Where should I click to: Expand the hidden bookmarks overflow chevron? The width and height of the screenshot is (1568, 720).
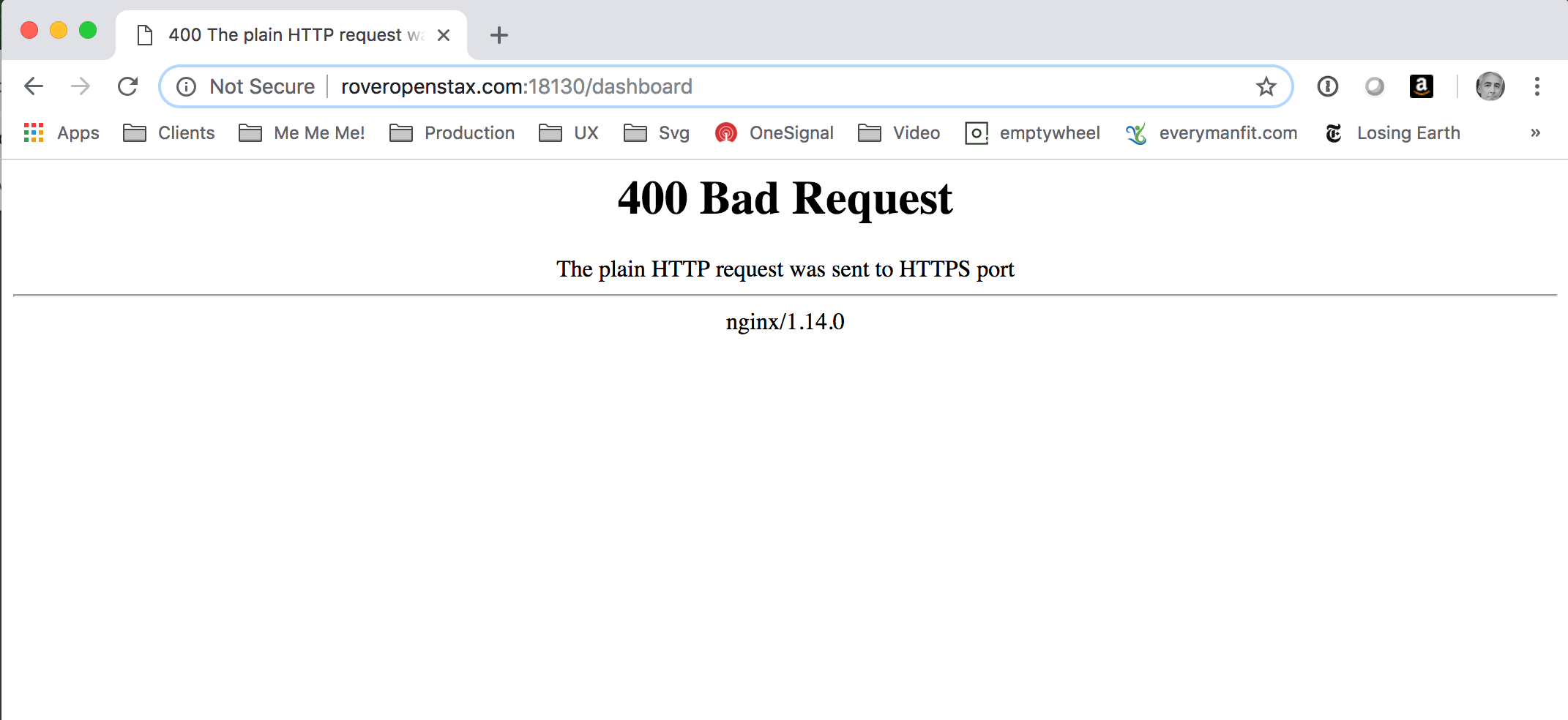tap(1535, 132)
